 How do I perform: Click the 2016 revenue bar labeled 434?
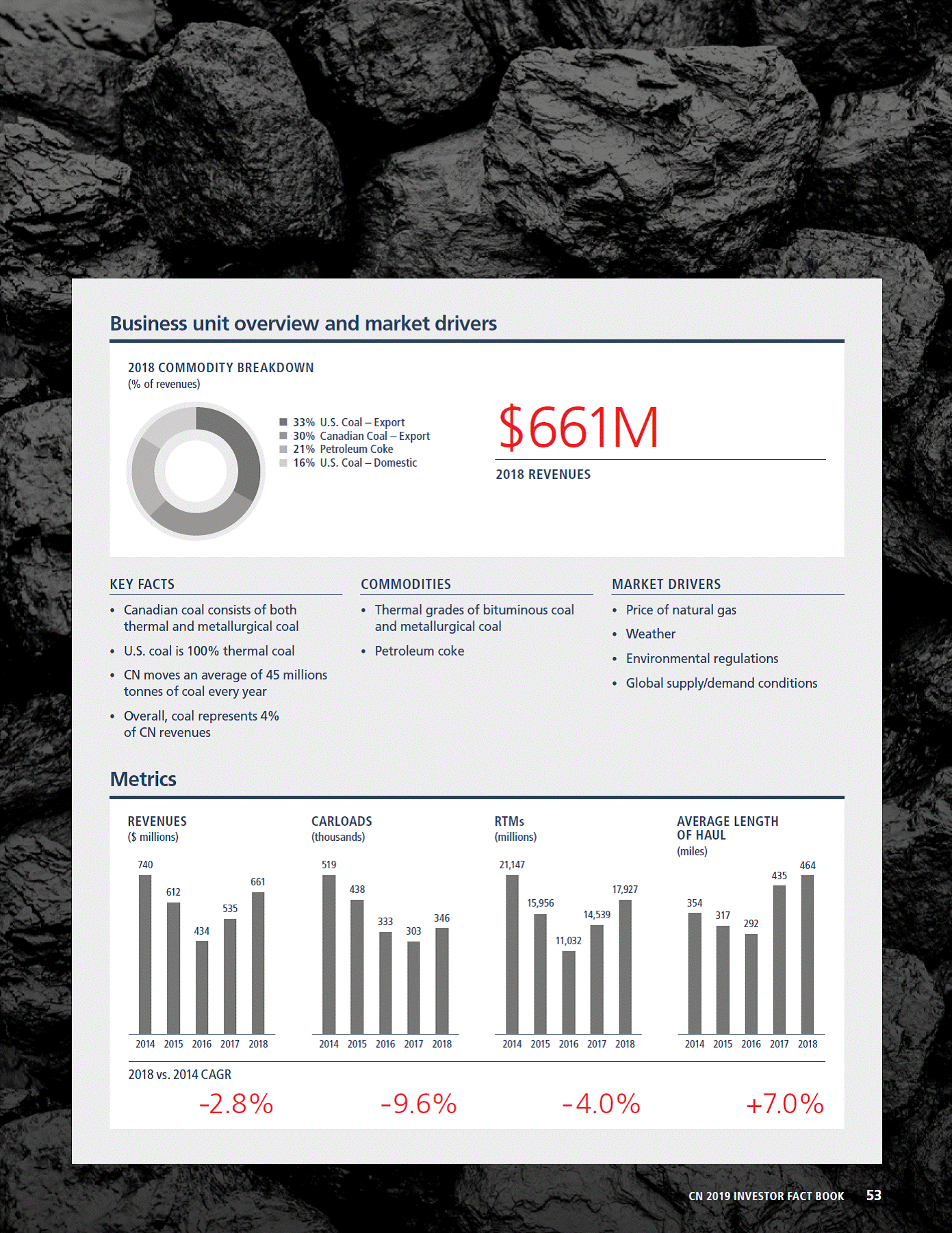tap(202, 987)
